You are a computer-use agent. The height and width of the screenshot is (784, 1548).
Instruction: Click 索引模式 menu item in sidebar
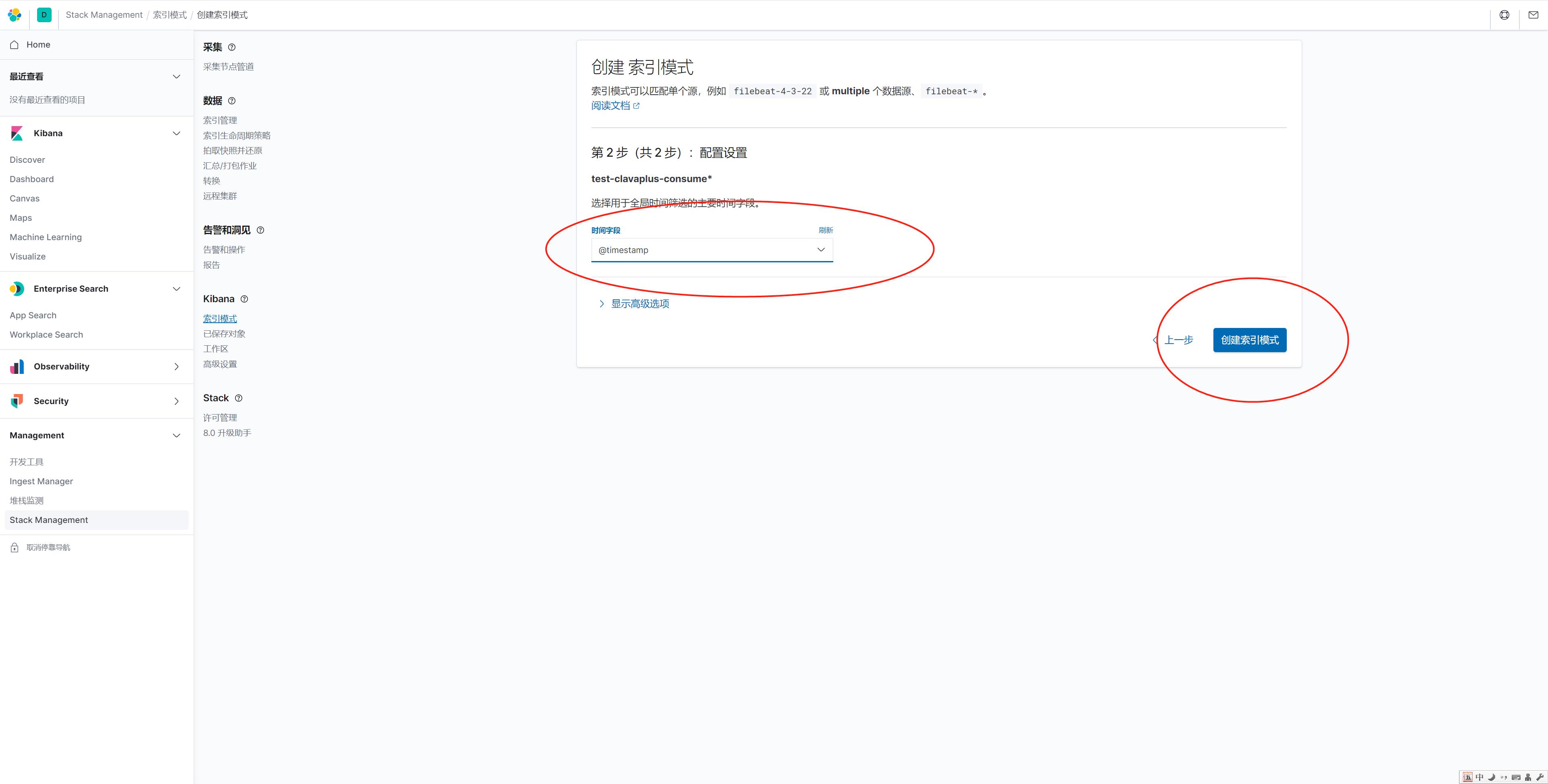220,318
